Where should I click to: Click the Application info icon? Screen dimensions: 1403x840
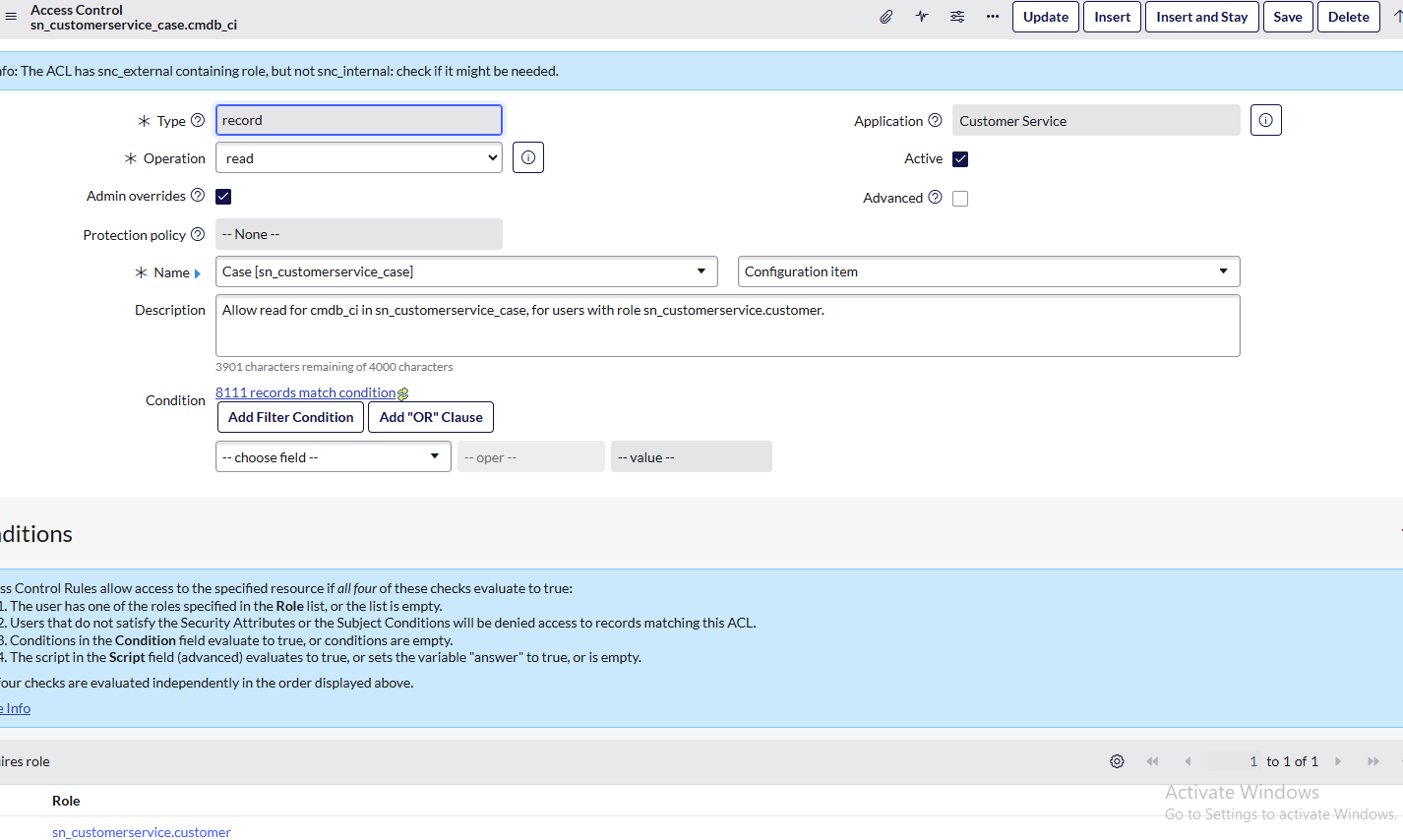point(1265,119)
